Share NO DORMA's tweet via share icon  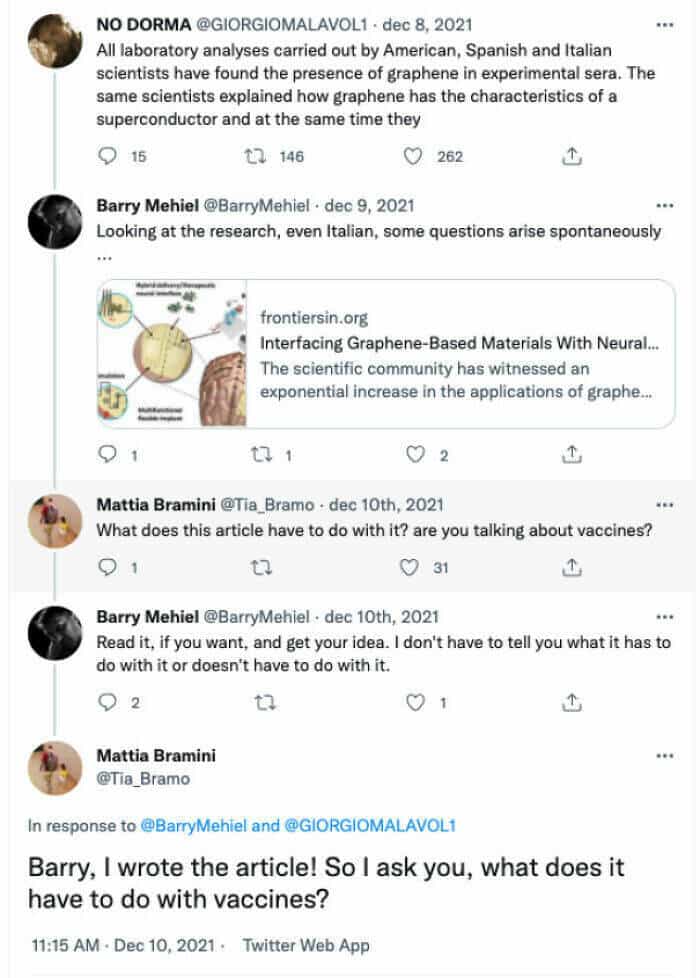572,156
